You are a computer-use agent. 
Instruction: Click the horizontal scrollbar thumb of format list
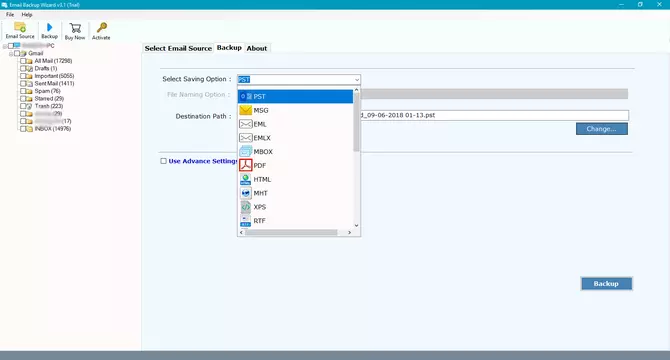pyautogui.click(x=291, y=233)
